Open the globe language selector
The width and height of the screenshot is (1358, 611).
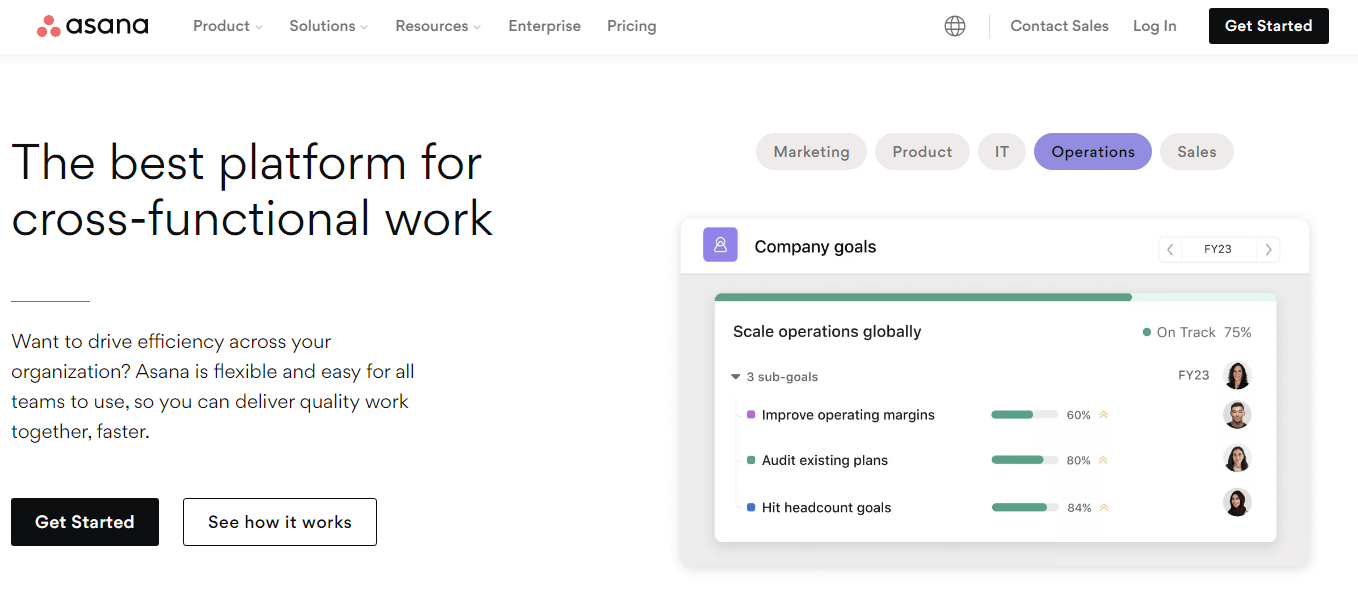pos(955,26)
